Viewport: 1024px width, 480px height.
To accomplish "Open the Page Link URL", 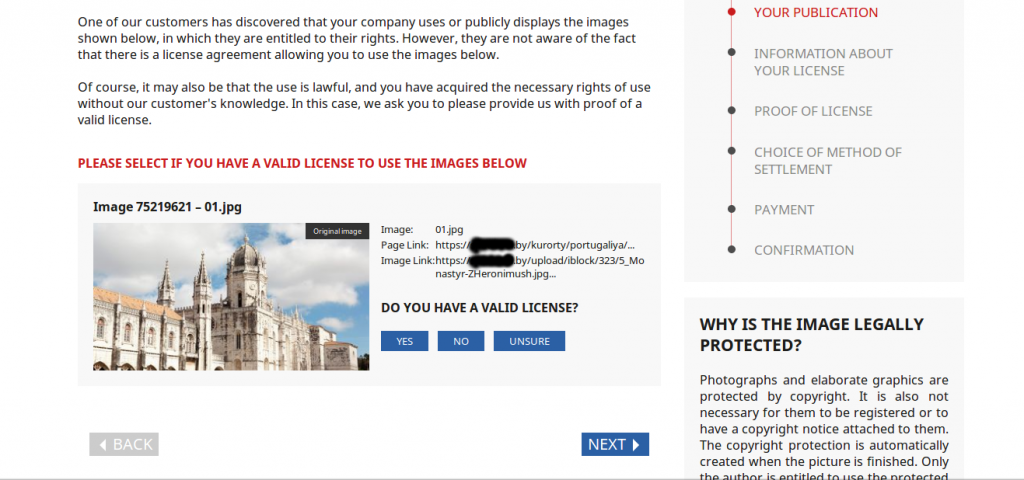I will pyautogui.click(x=535, y=246).
